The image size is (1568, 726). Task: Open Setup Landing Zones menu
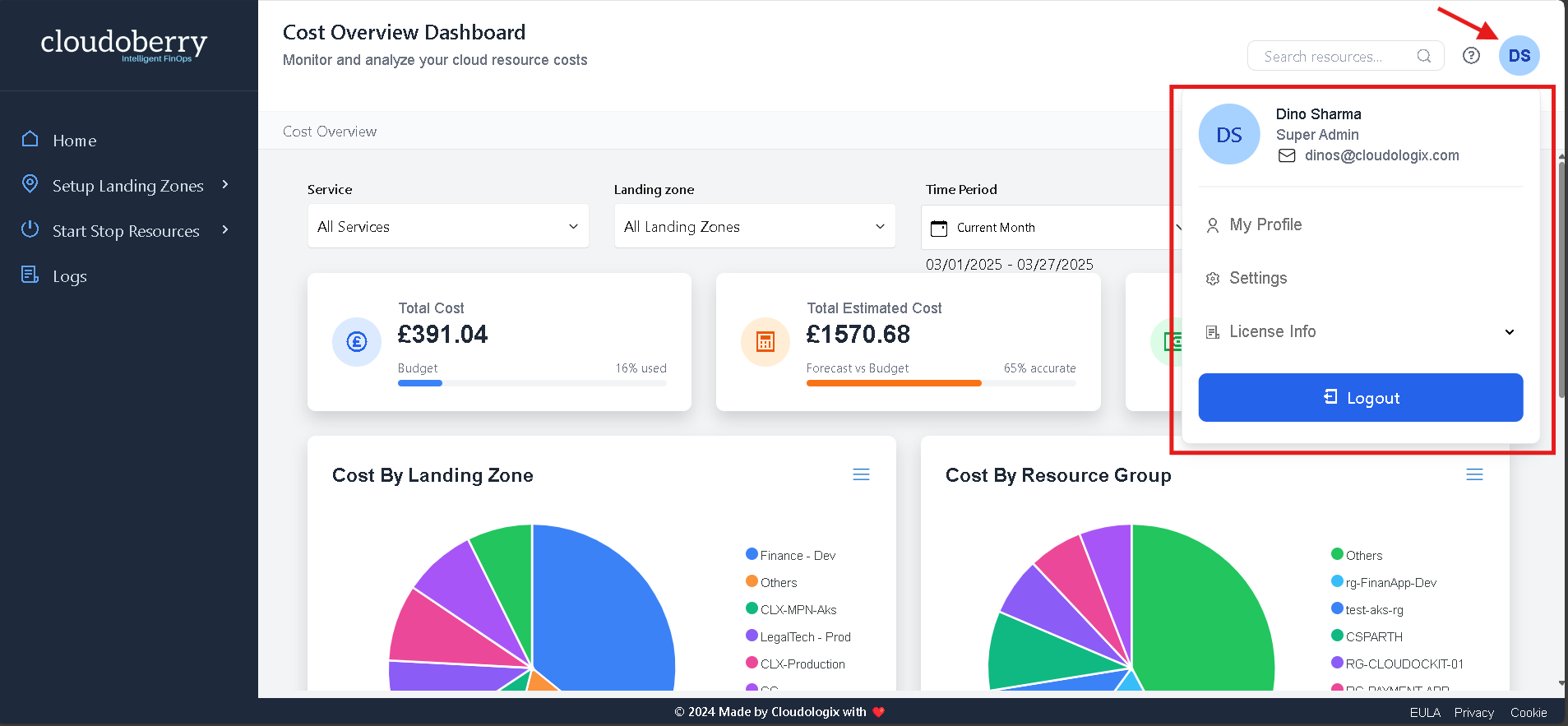pyautogui.click(x=128, y=186)
